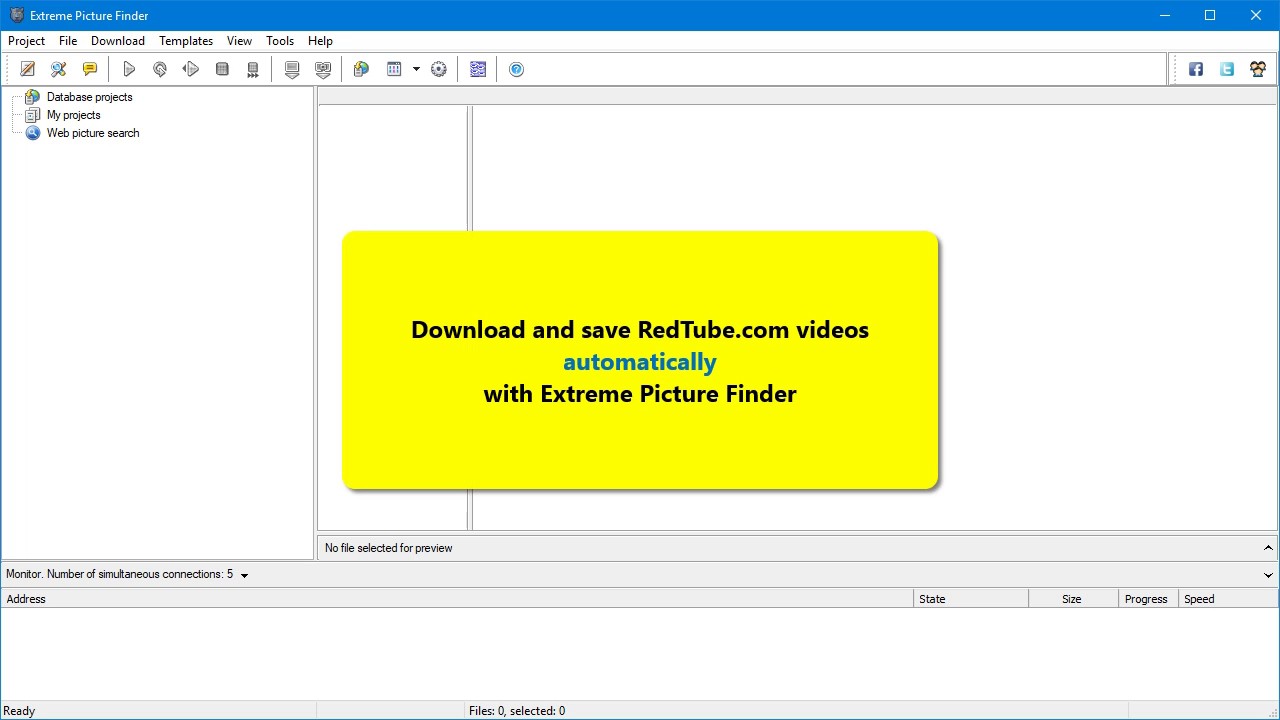The width and height of the screenshot is (1280, 720).
Task: Select My projects in the tree
Action: [x=74, y=115]
